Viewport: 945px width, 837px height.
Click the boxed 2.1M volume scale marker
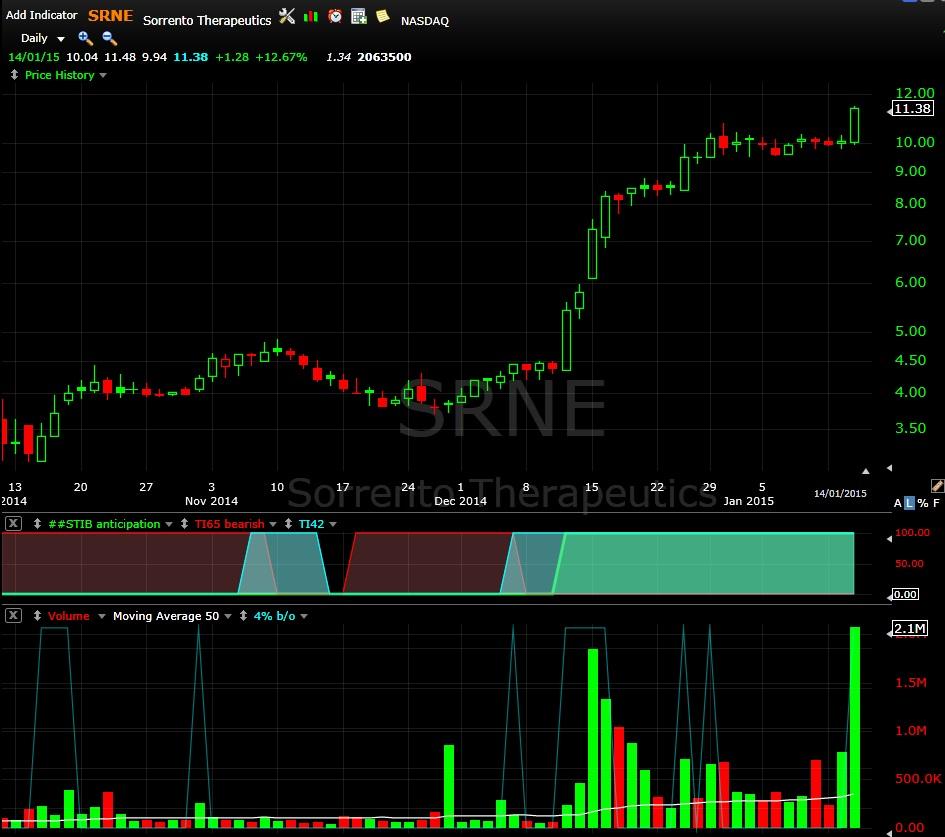point(910,629)
